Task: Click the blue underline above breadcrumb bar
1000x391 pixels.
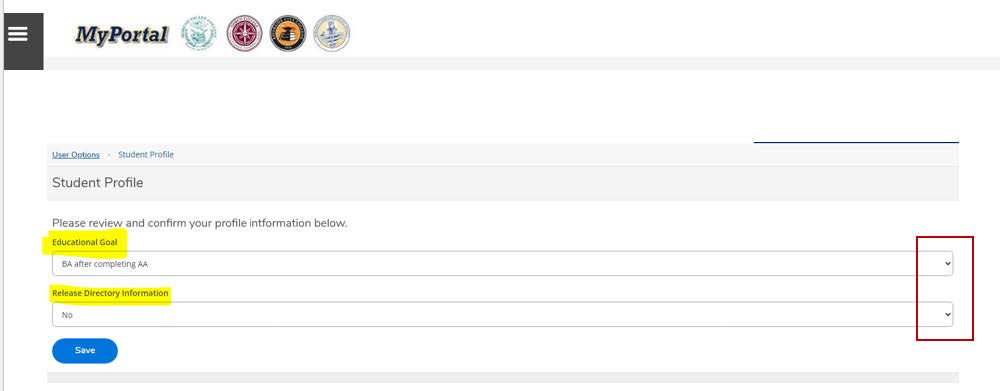Action: tap(856, 142)
